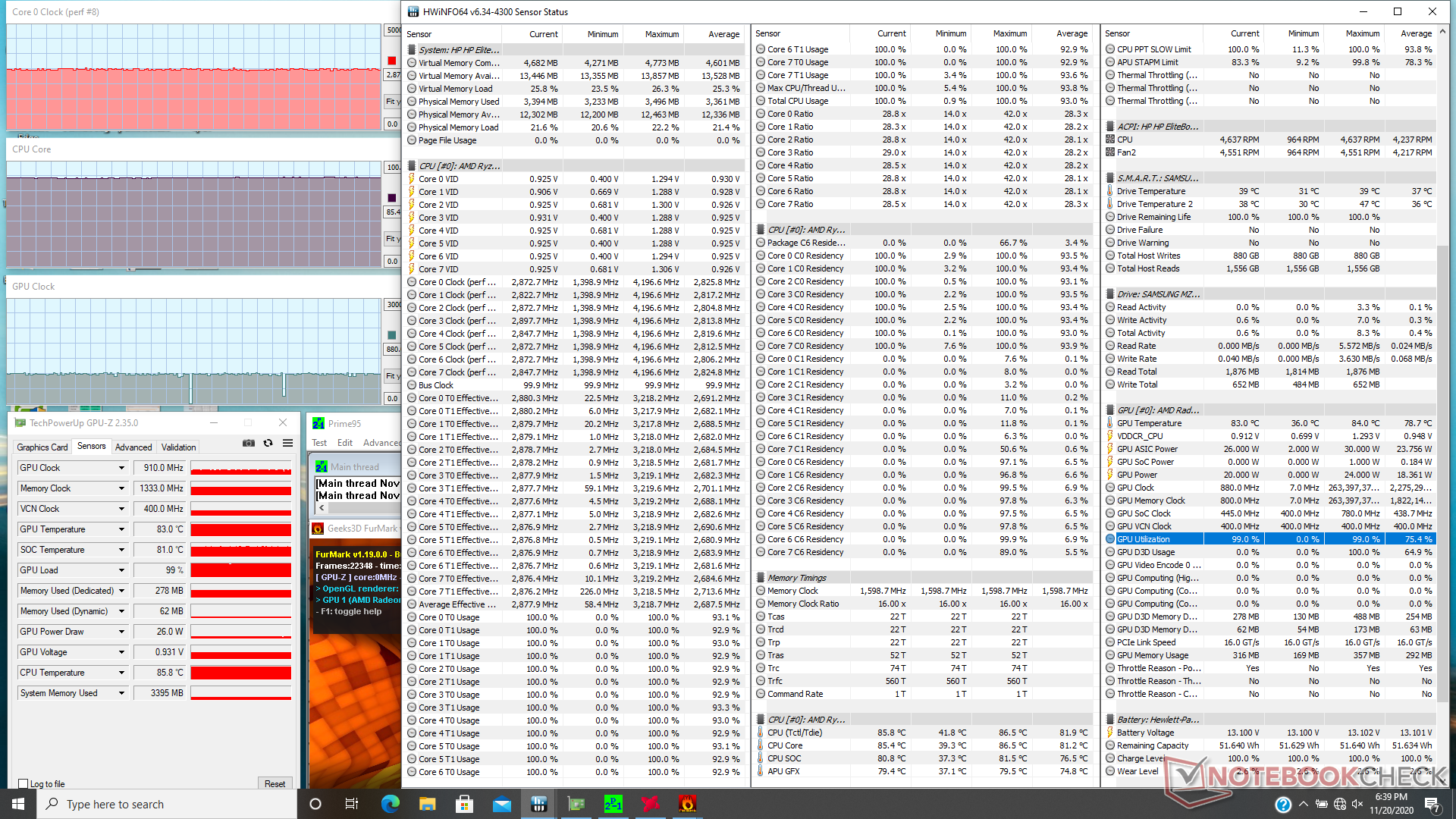Viewport: 1456px width, 819px height.
Task: Click the red color swatch on Core 0 Clock graph
Action: click(391, 61)
